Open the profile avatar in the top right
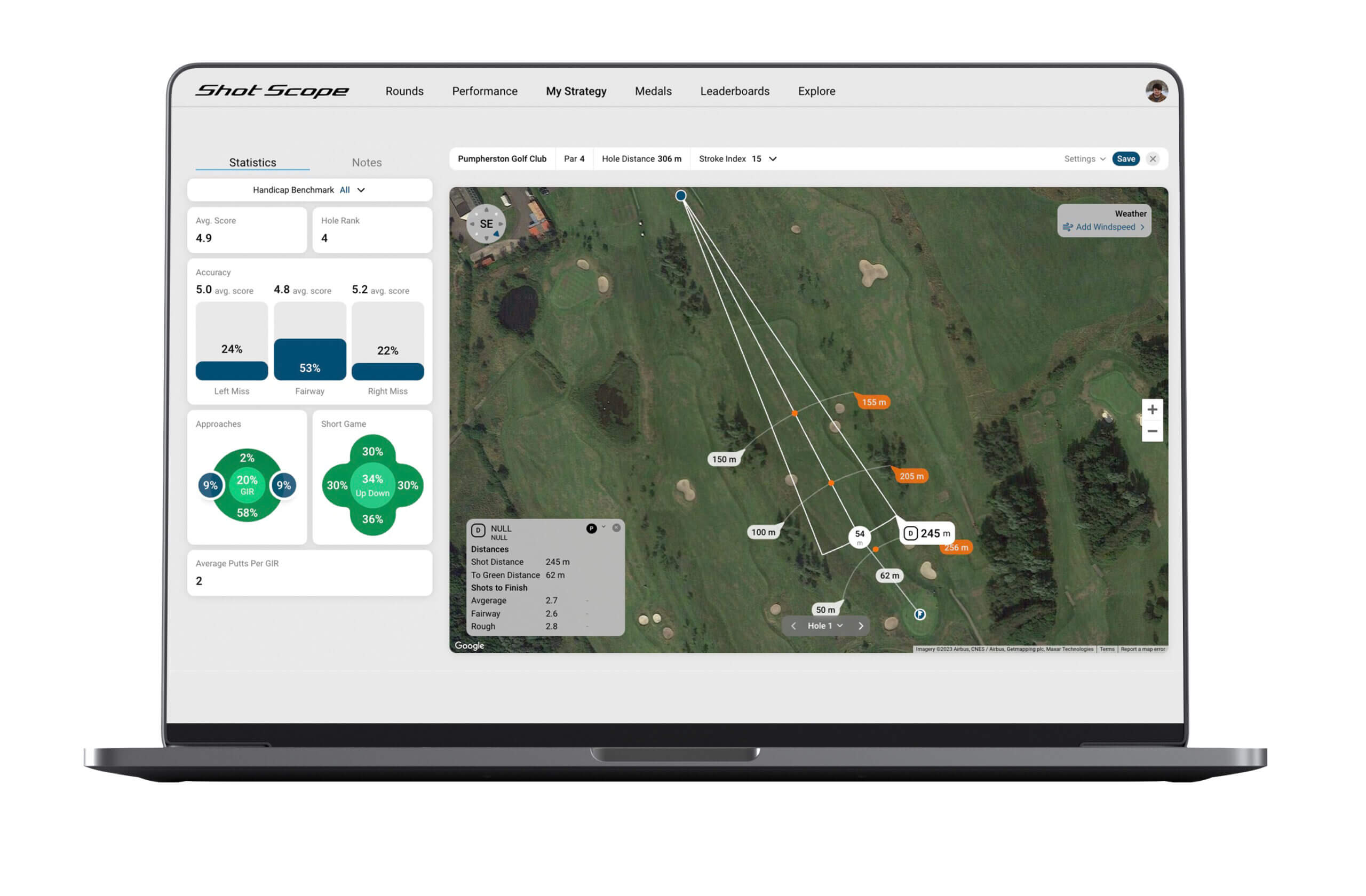The width and height of the screenshot is (1366, 896). click(x=1156, y=90)
